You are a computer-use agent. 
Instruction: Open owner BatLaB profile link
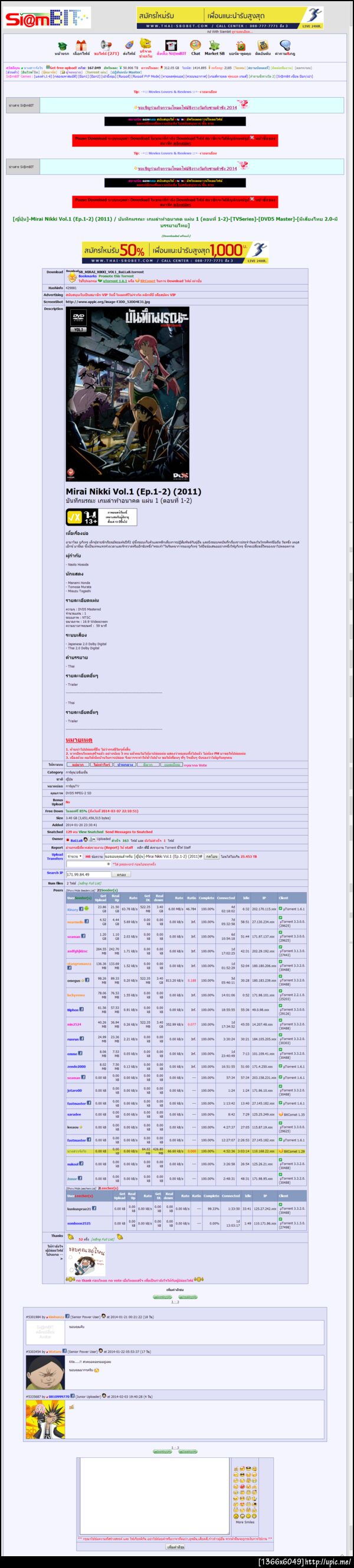(x=76, y=840)
